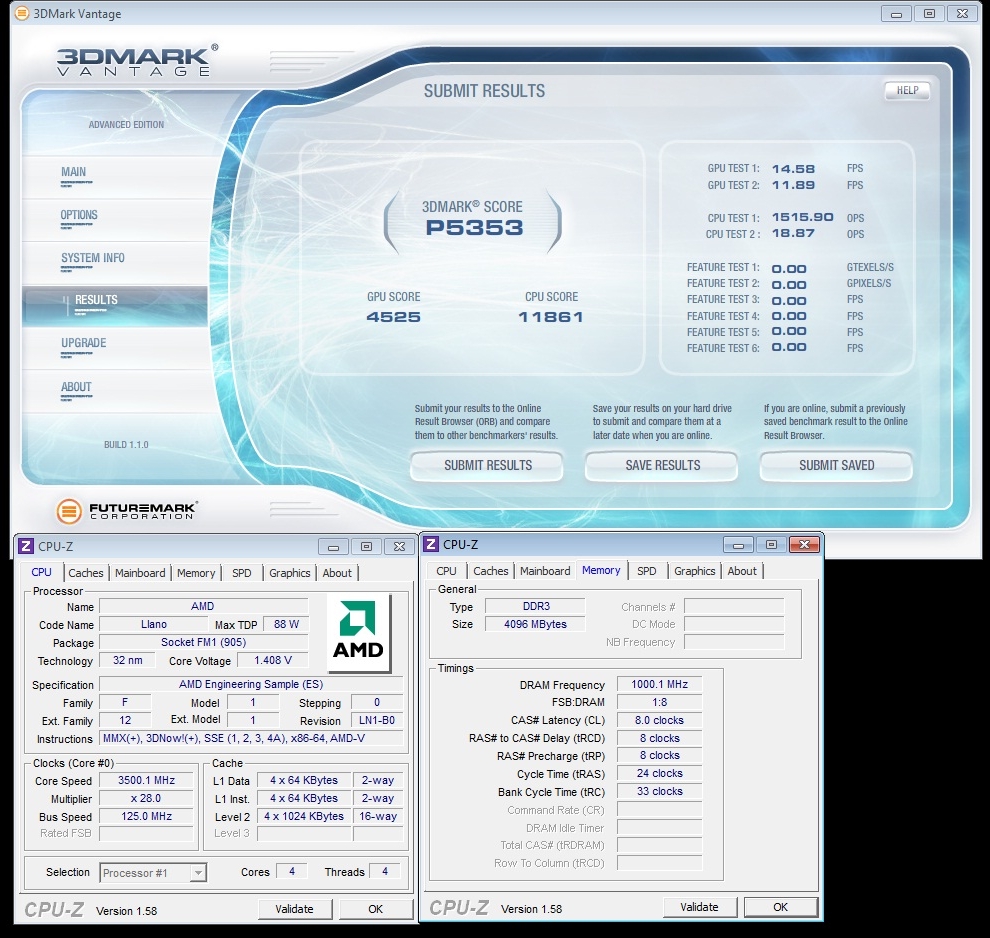Click OK in right CPU-Z window
990x938 pixels.
tap(781, 907)
